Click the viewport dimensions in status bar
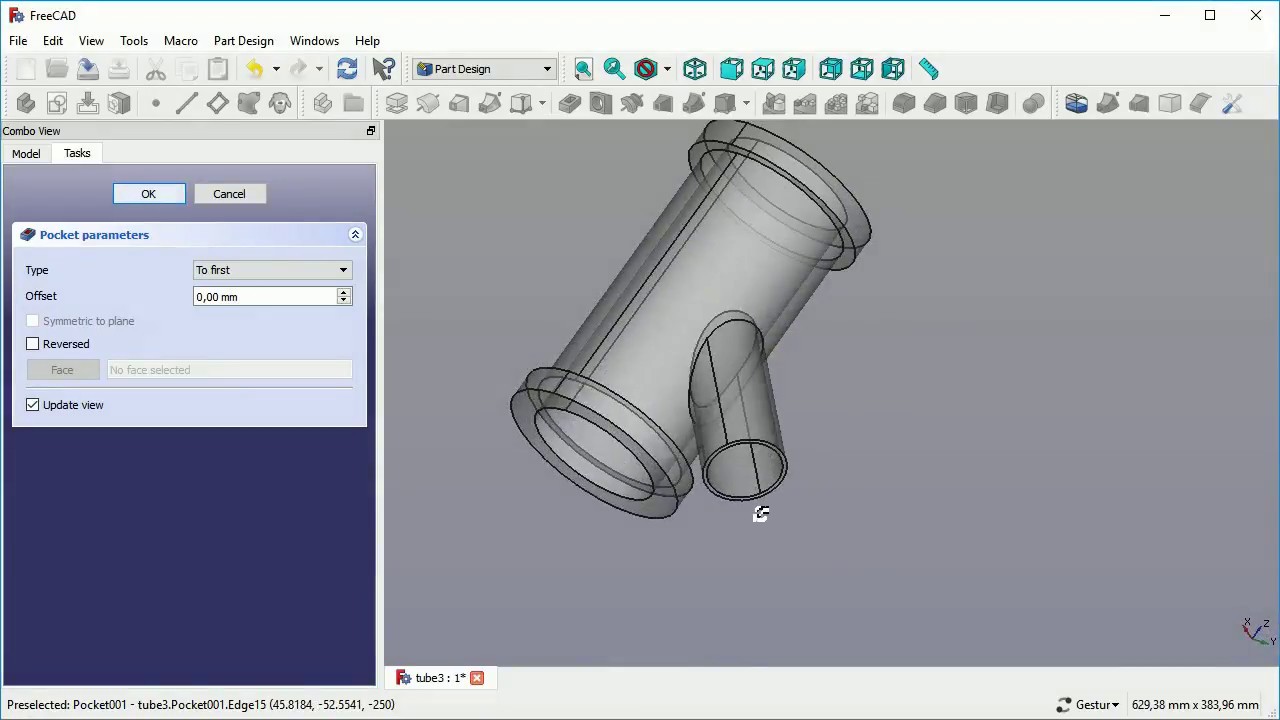The image size is (1280, 720). (1195, 705)
